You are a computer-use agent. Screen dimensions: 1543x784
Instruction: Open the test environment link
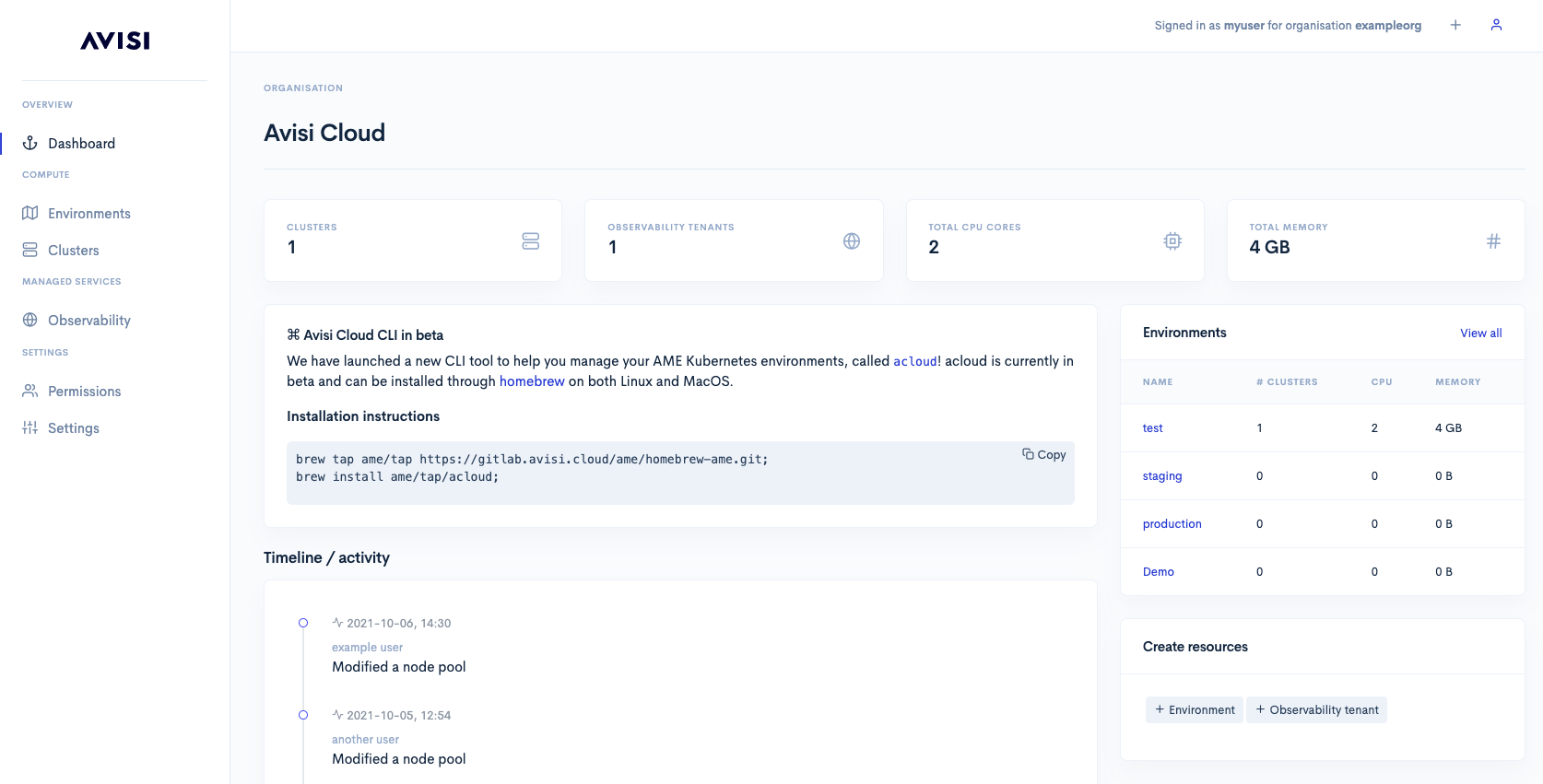[1153, 427]
